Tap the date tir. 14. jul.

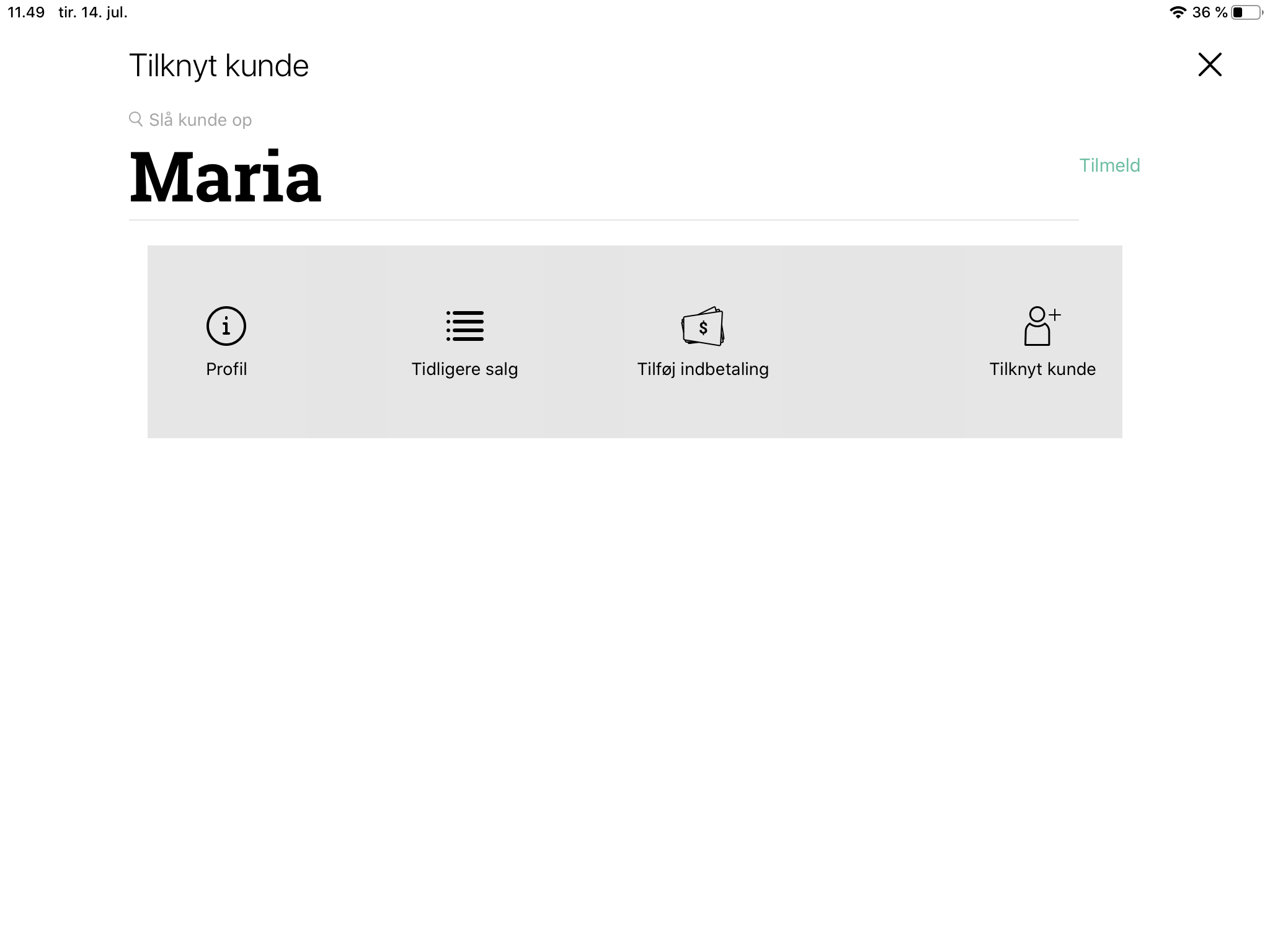pos(93,12)
